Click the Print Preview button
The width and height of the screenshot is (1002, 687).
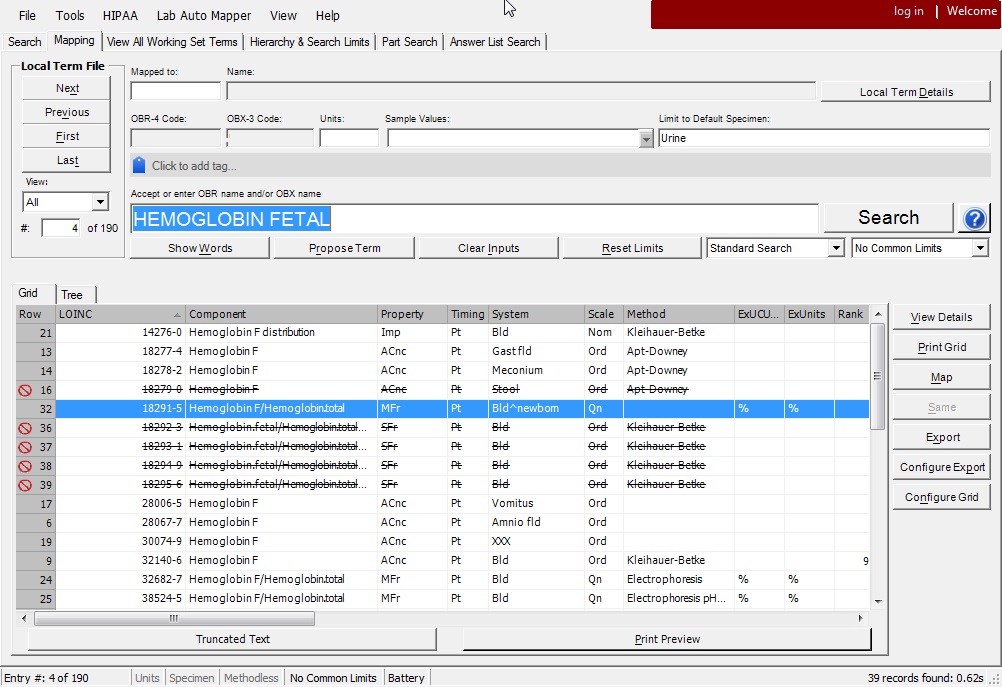(667, 639)
